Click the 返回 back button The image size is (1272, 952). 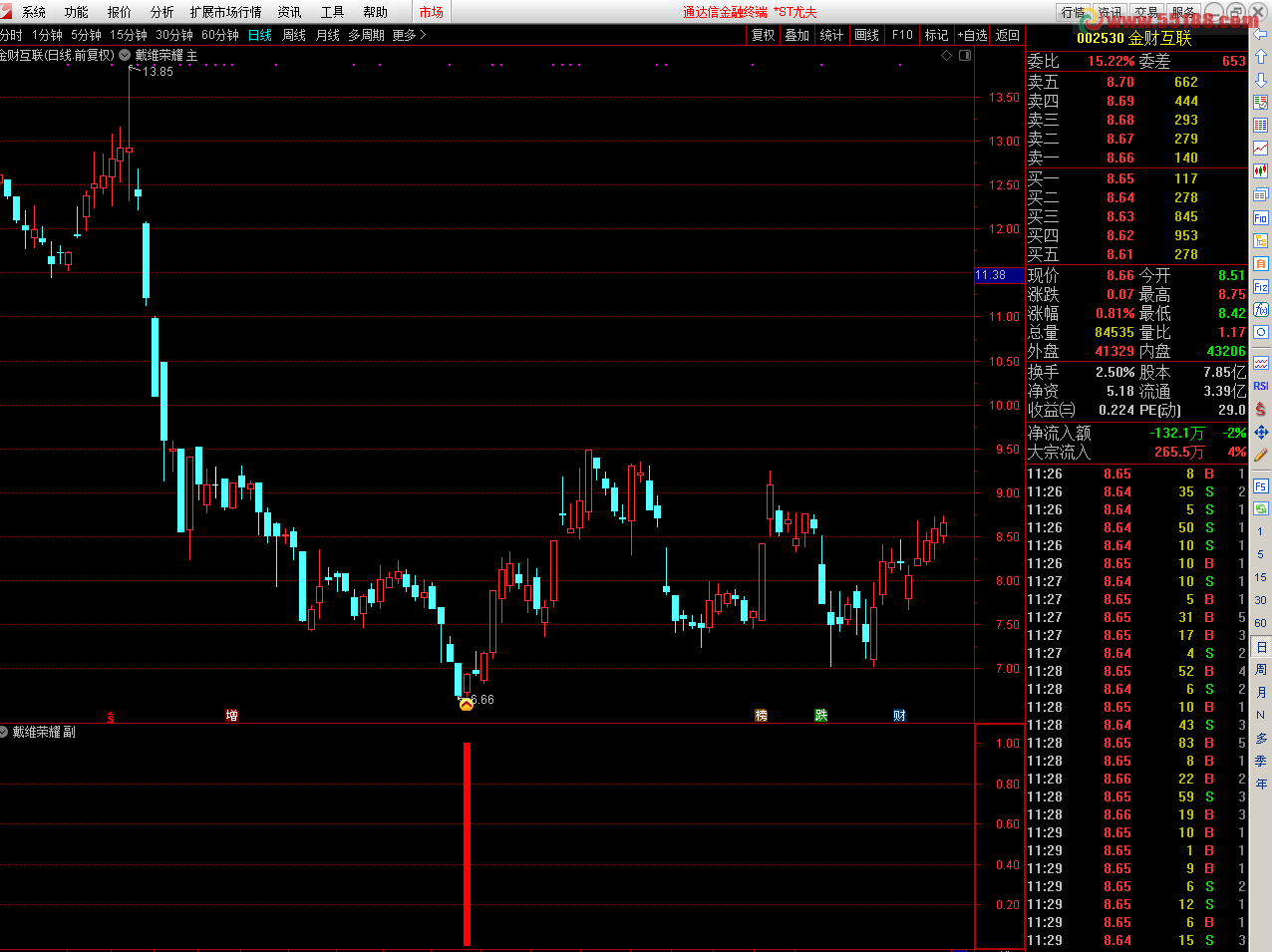(1008, 35)
